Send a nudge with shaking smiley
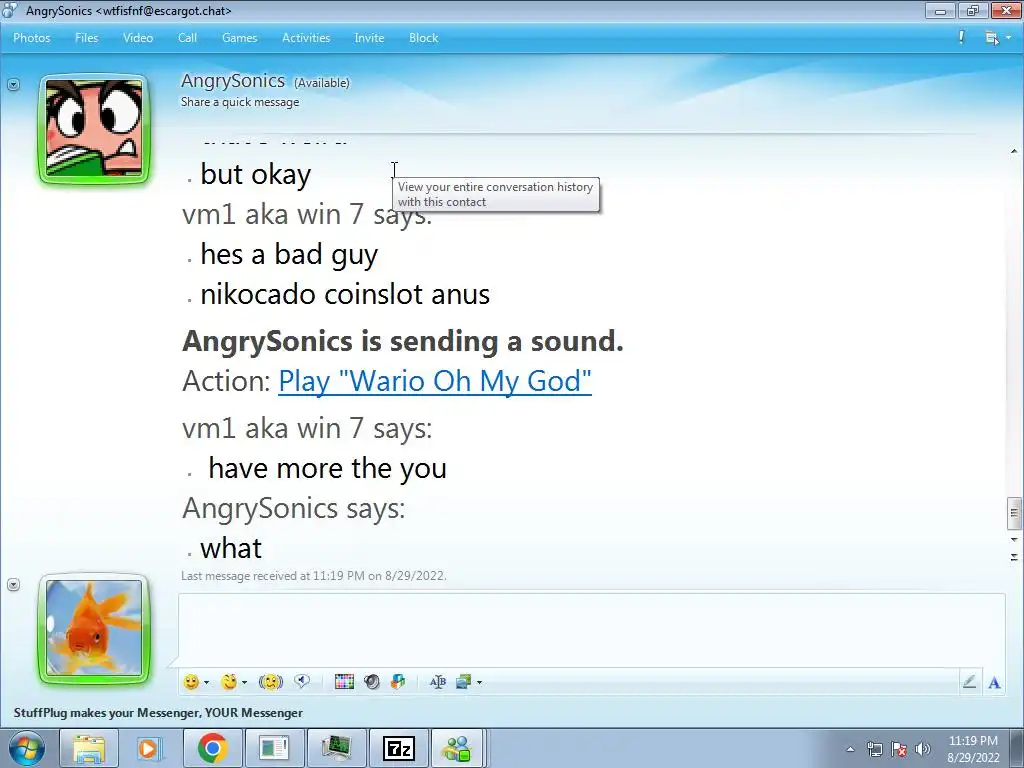This screenshot has width=1024, height=768. 270,682
